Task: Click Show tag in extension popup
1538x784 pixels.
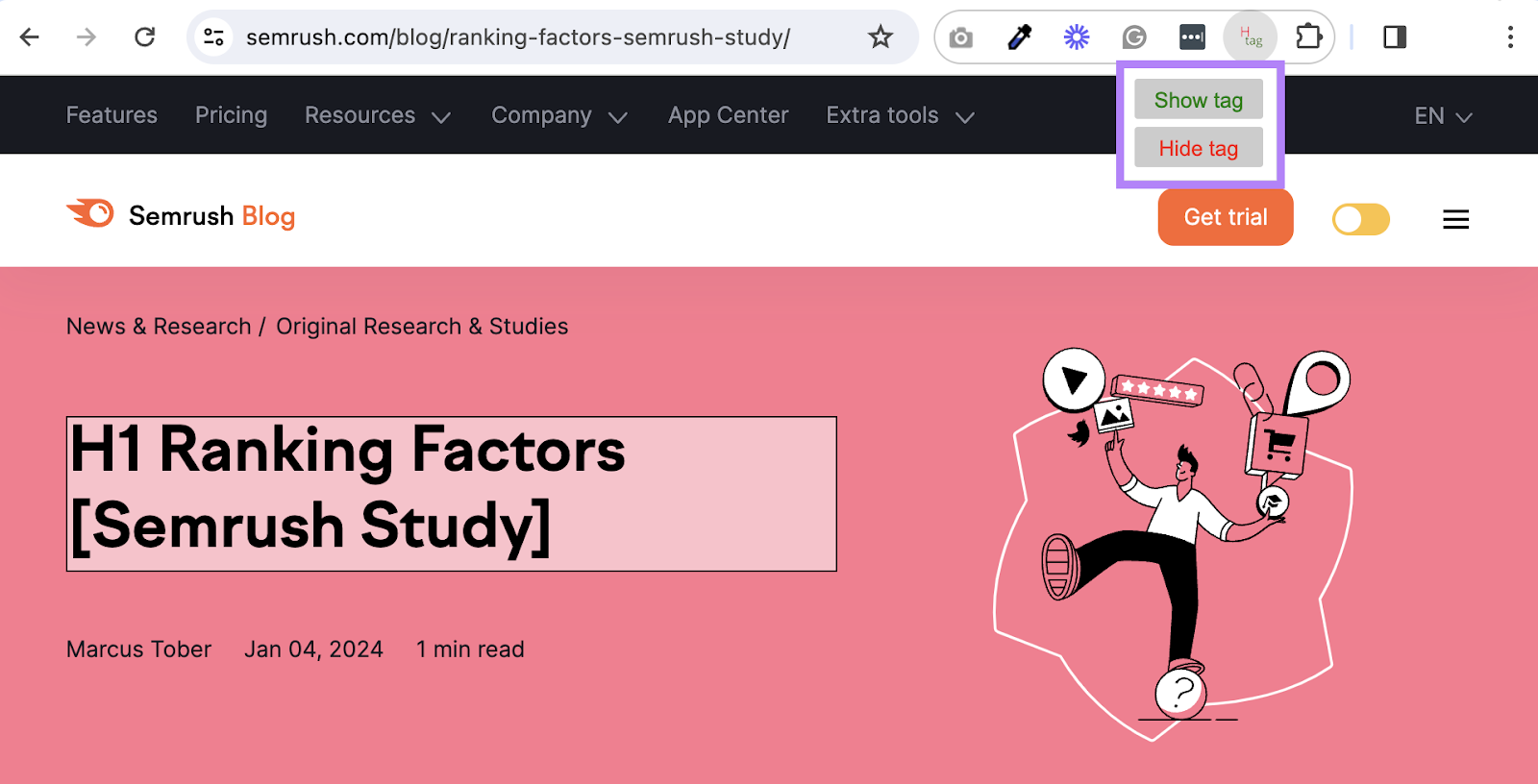Action: click(x=1198, y=101)
